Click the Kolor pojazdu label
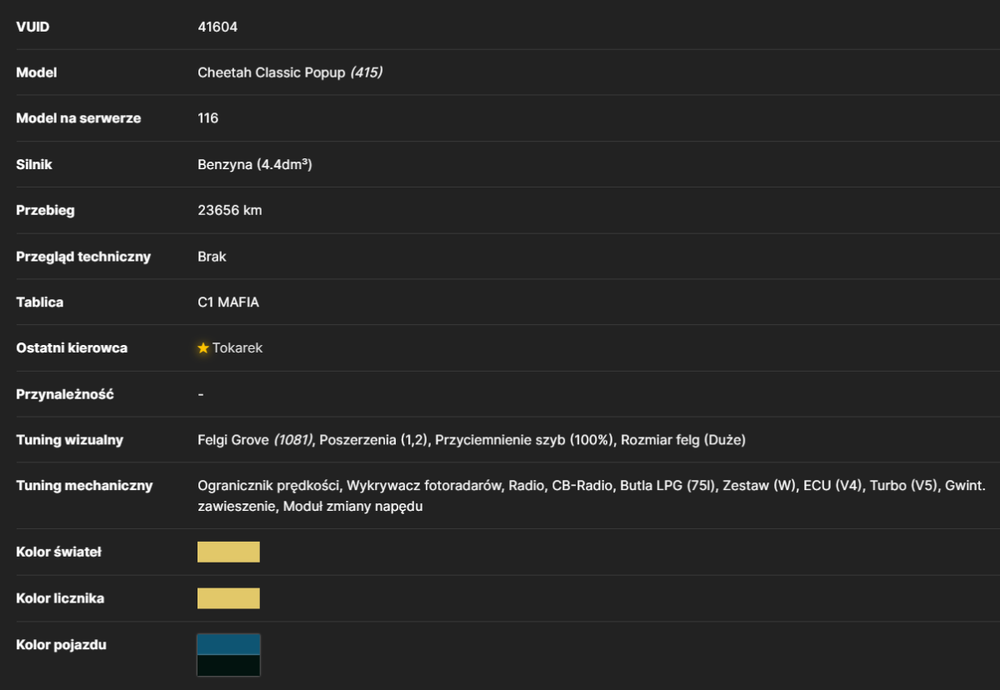The width and height of the screenshot is (1000, 690). (61, 644)
